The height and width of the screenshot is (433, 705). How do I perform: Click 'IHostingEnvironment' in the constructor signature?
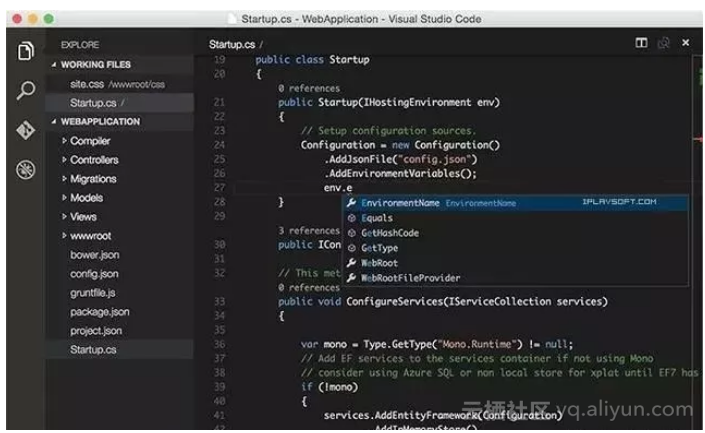(x=417, y=103)
